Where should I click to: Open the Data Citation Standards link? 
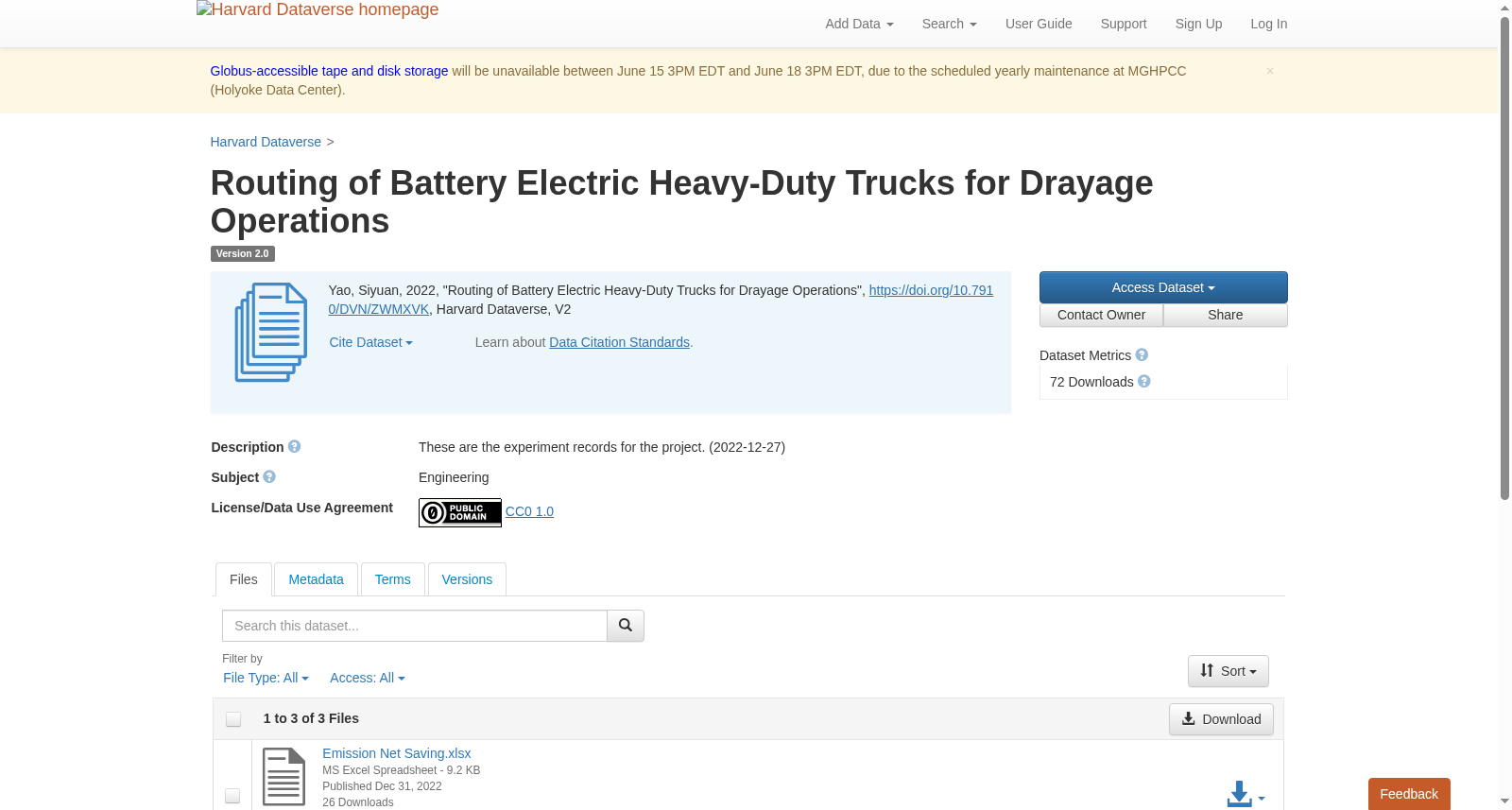pos(619,342)
